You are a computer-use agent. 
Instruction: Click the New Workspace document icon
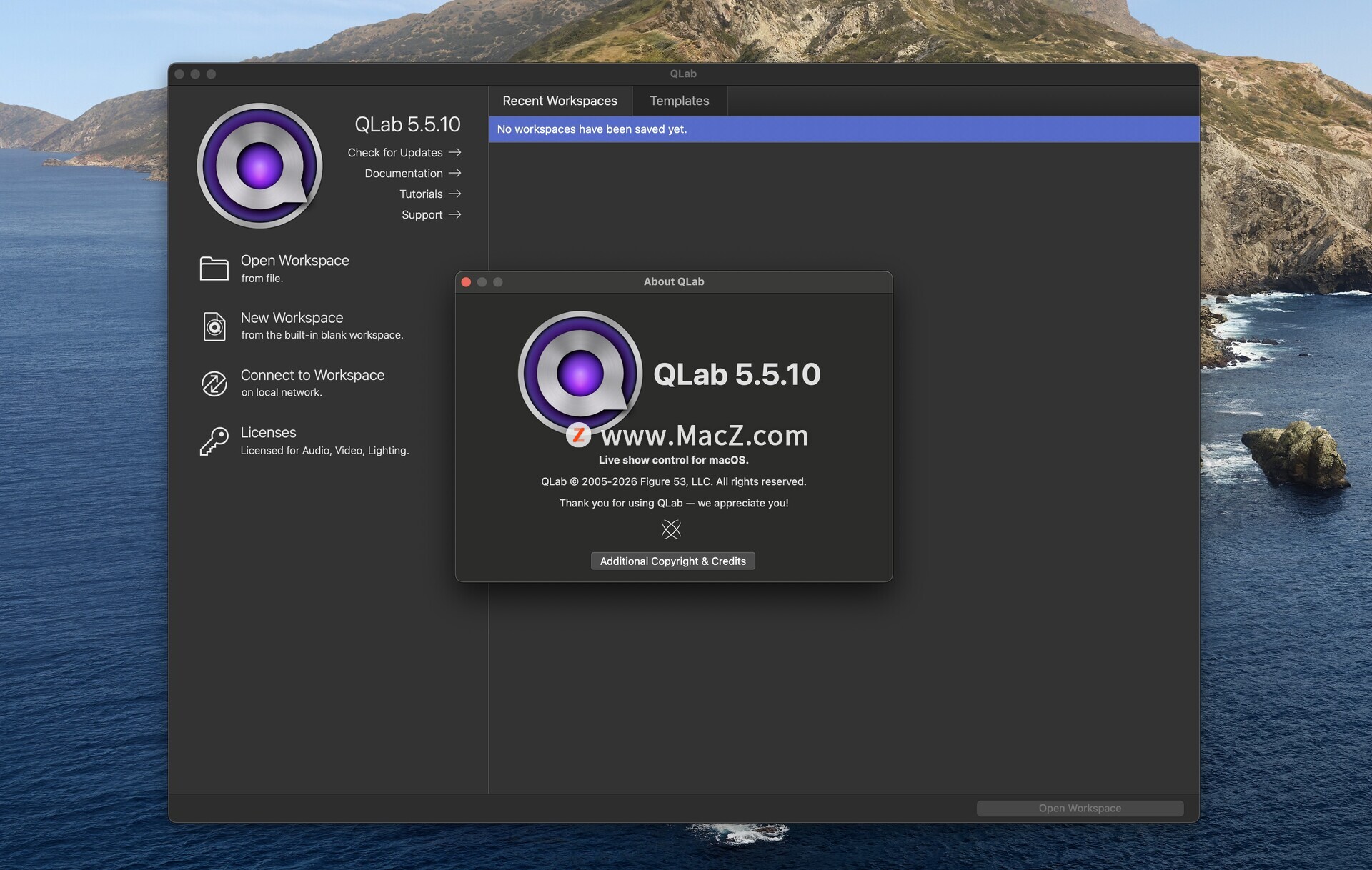(x=214, y=326)
